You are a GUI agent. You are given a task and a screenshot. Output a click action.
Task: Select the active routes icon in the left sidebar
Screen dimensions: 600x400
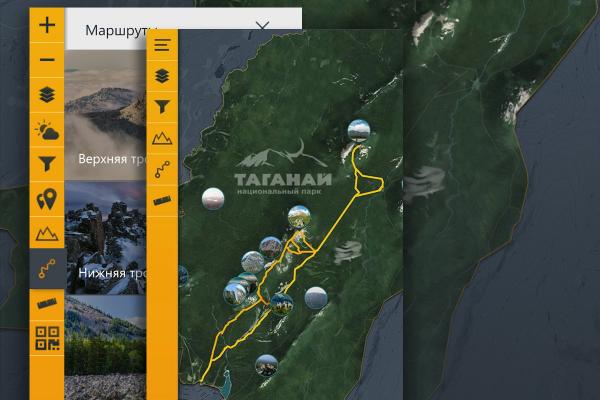tap(47, 268)
